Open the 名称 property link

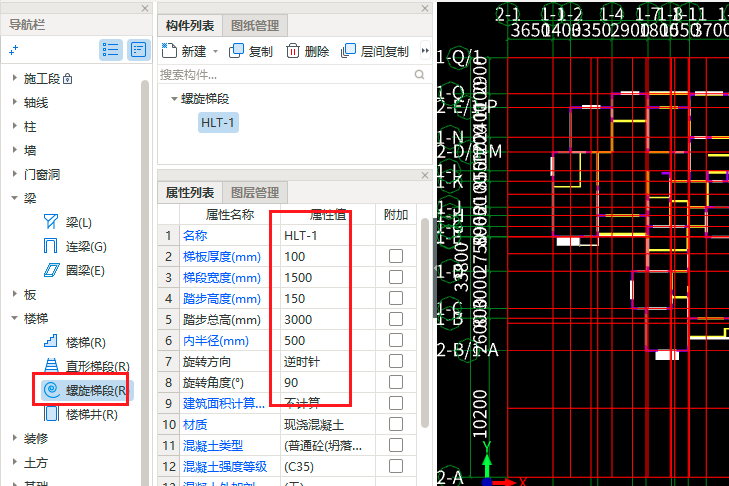195,235
